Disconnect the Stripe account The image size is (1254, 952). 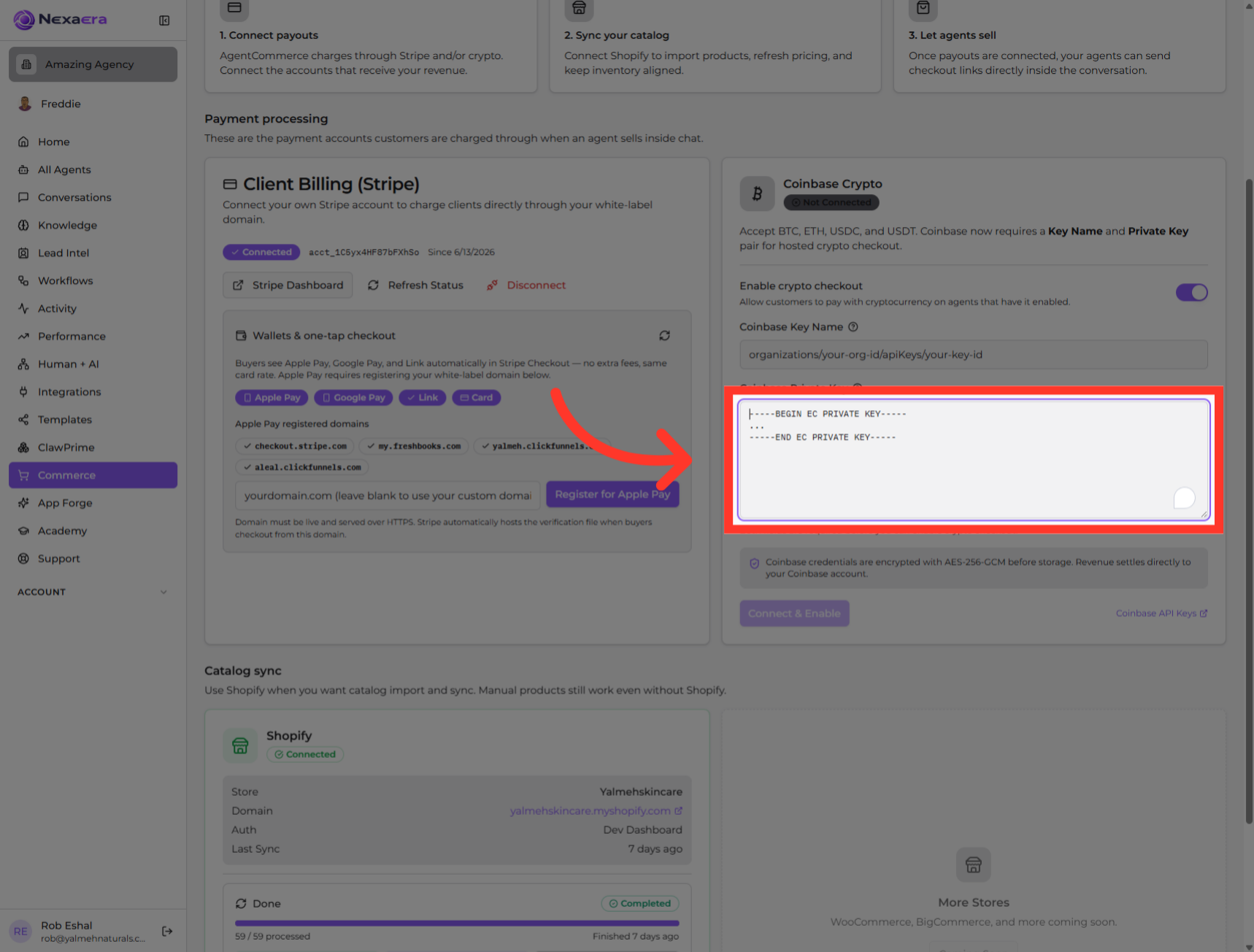click(526, 285)
